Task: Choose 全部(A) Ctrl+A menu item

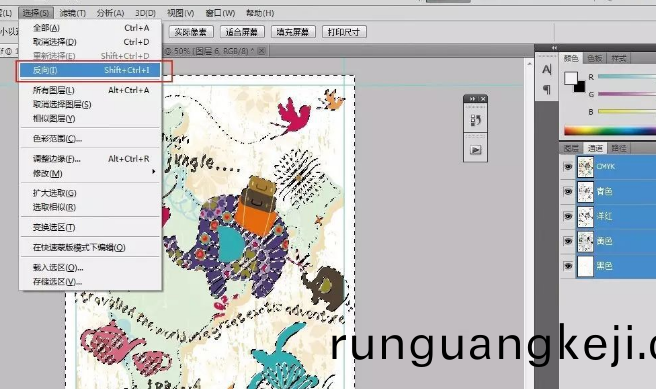Action: 91,28
